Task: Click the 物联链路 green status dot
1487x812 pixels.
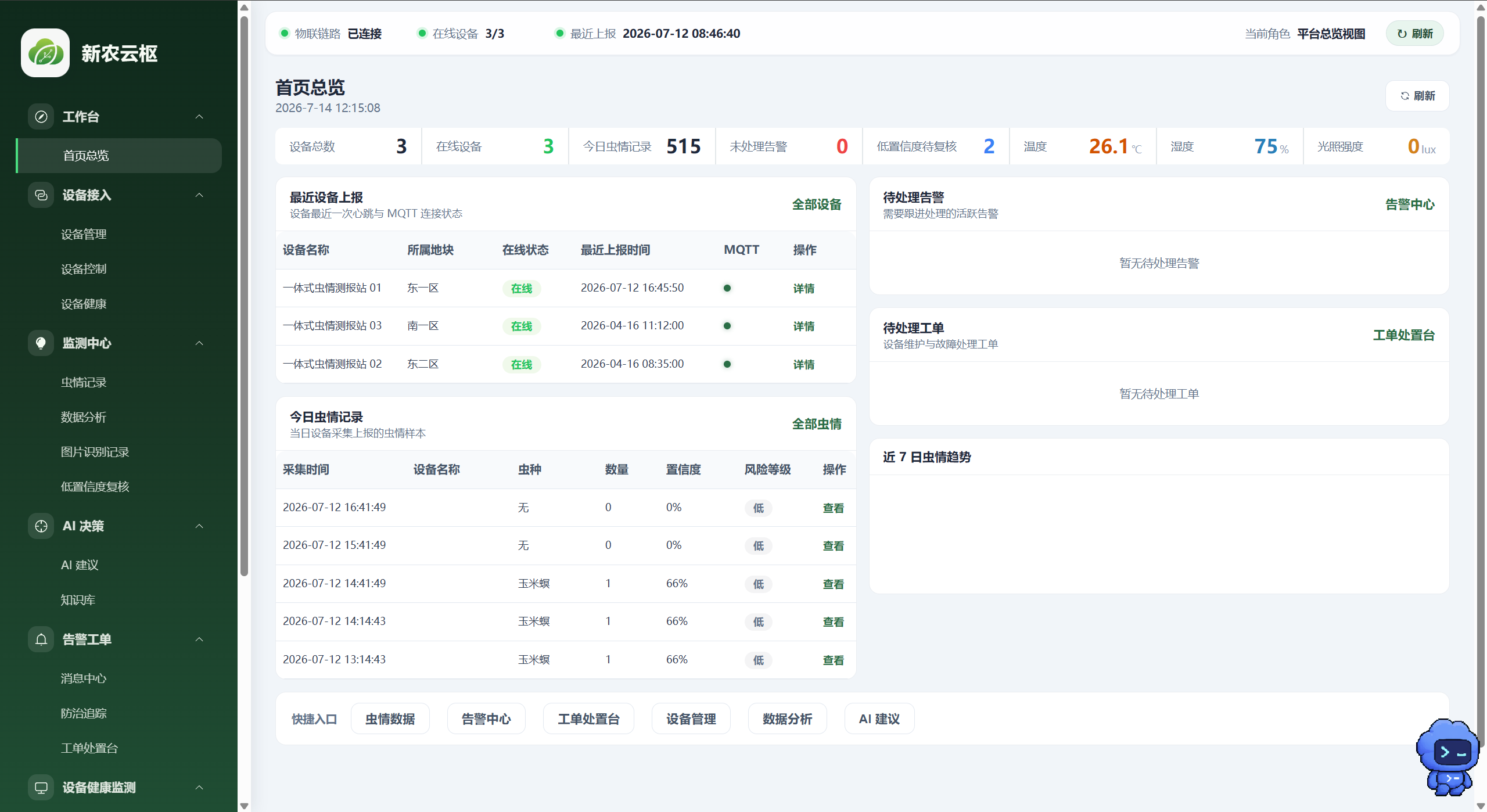Action: point(285,33)
